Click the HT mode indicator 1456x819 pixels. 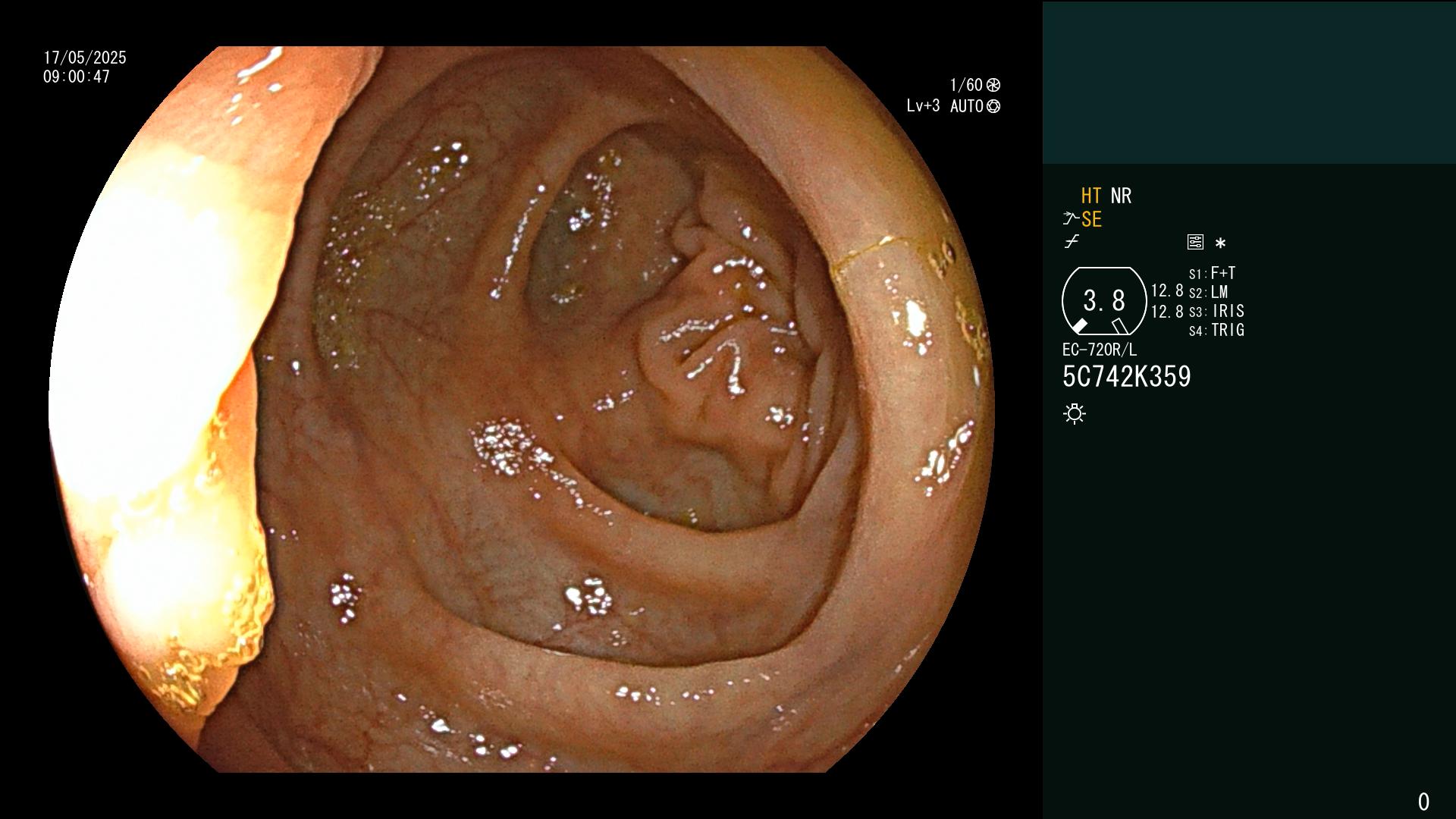1090,196
